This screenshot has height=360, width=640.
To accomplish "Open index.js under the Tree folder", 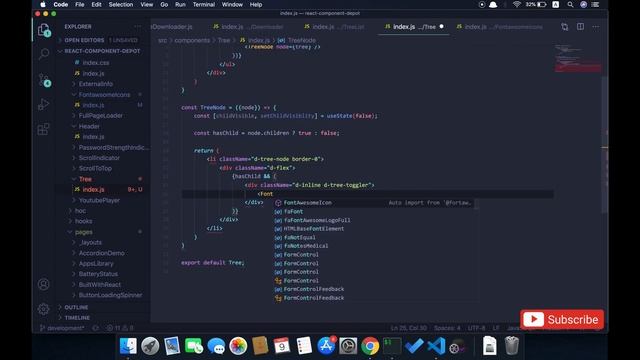I will [93, 190].
